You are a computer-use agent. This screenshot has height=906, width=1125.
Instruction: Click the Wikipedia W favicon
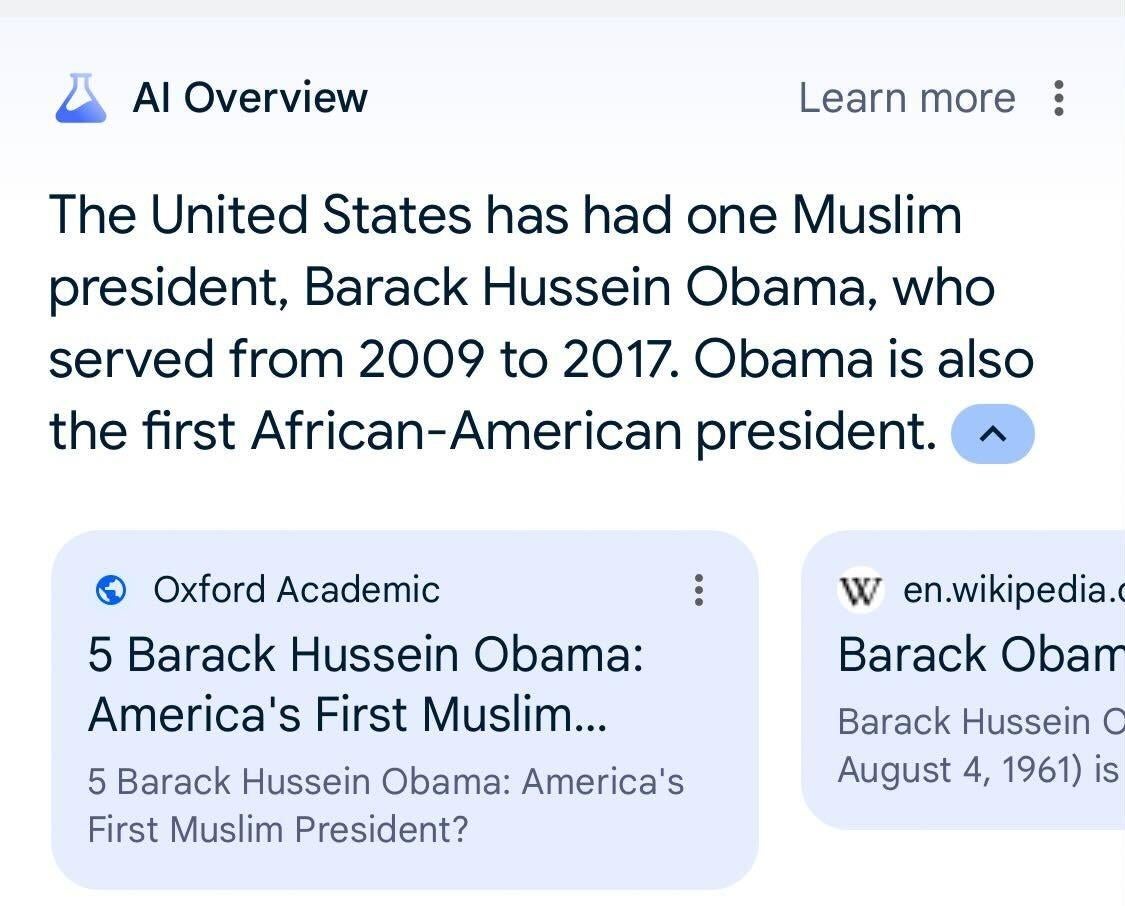pos(858,590)
